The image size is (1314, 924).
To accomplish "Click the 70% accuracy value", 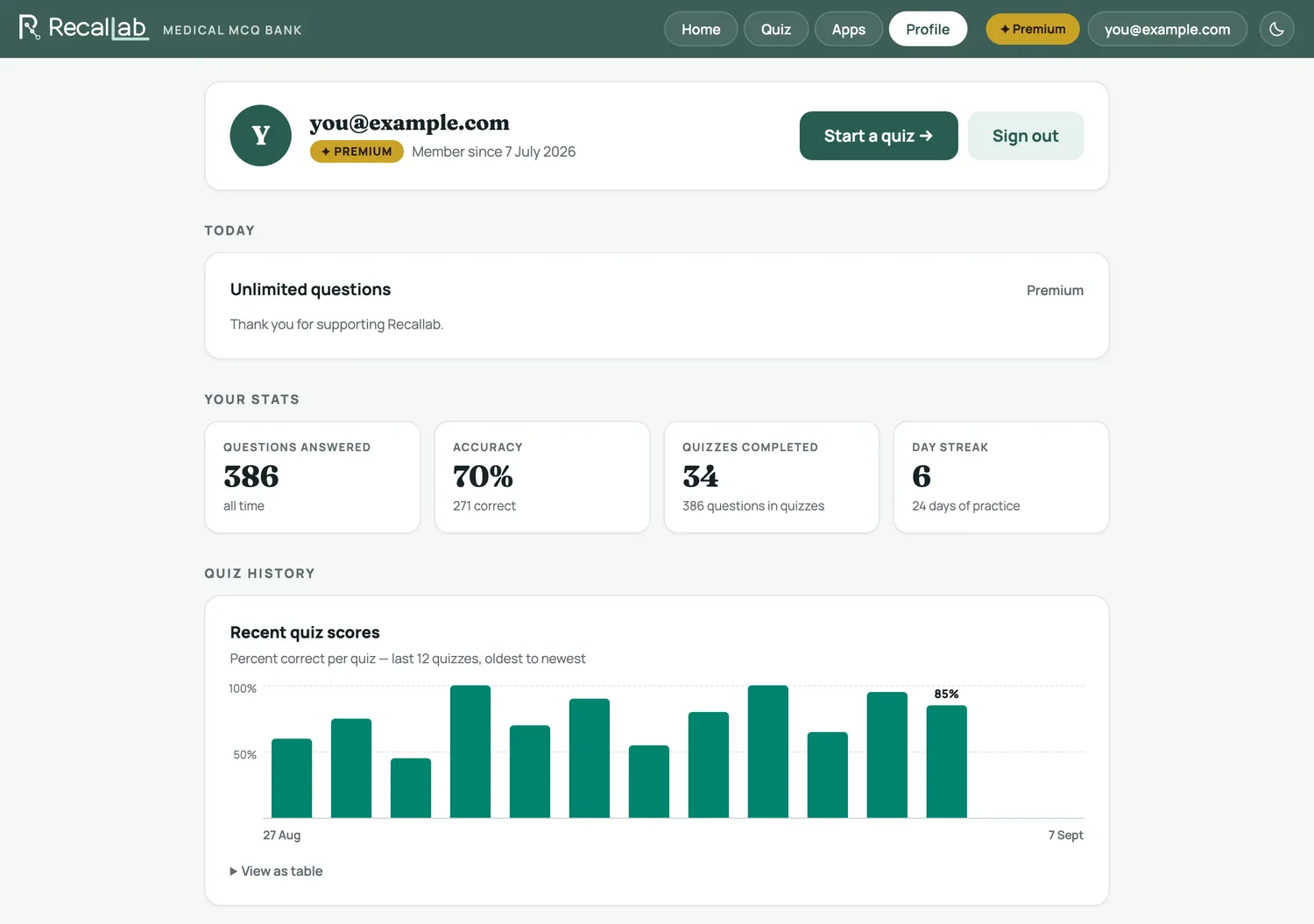I will point(484,476).
